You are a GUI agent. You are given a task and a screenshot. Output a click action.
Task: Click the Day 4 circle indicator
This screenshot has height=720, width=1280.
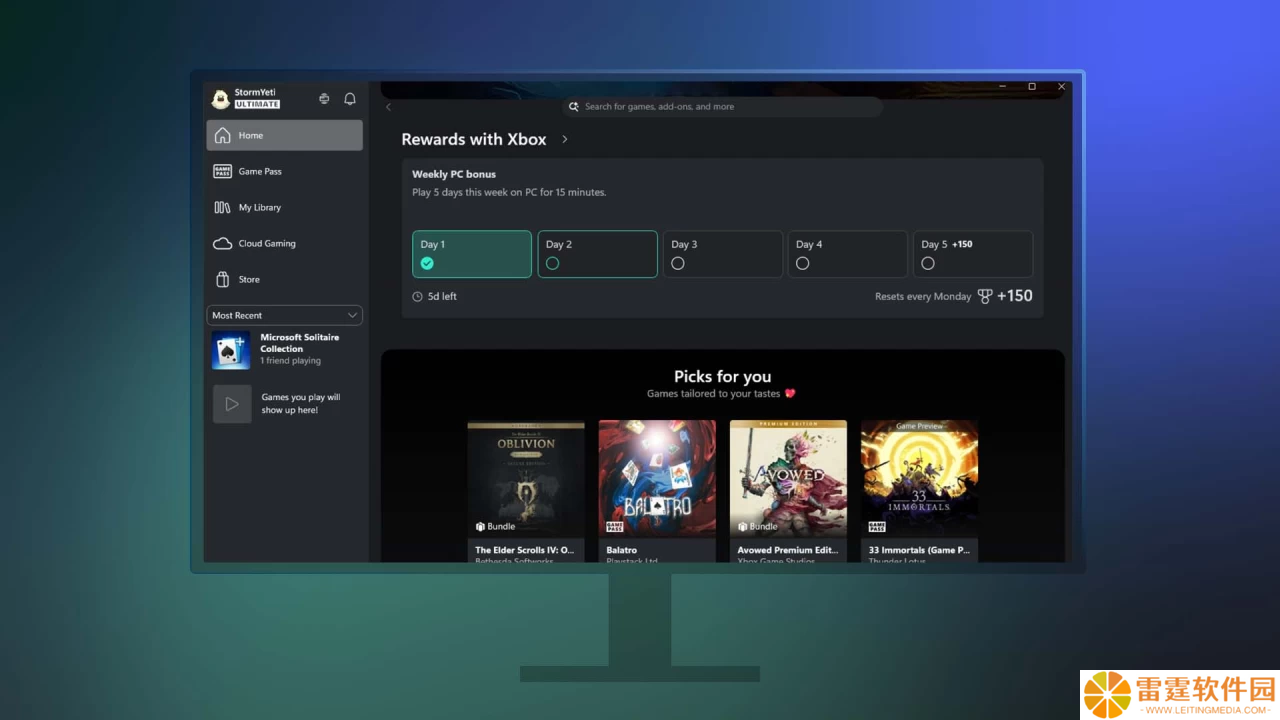pos(803,263)
